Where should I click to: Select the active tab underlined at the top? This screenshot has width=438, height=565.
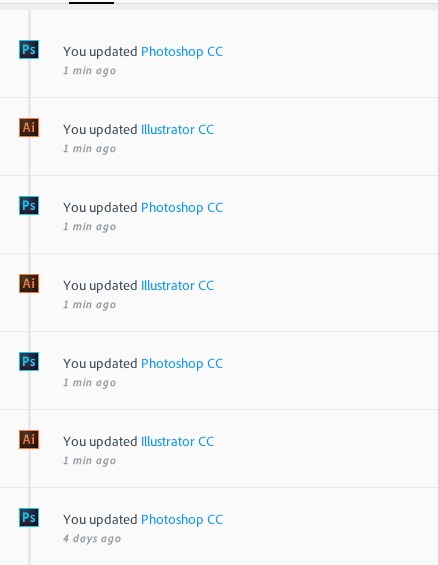91,2
